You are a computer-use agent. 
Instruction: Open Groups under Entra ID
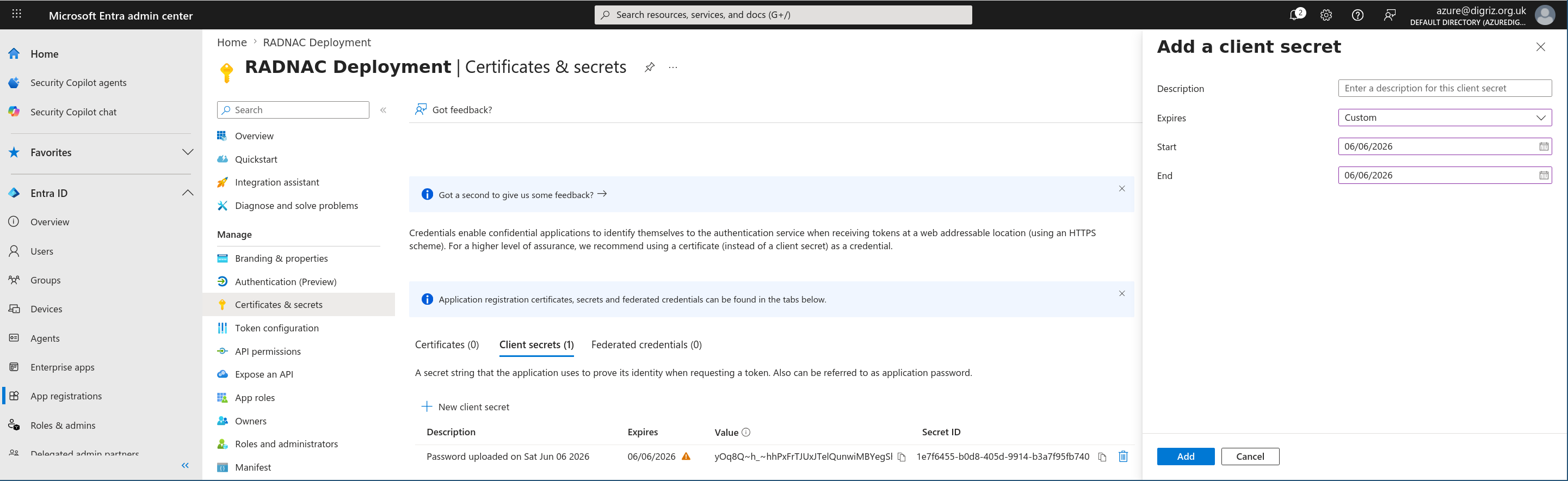pos(45,280)
